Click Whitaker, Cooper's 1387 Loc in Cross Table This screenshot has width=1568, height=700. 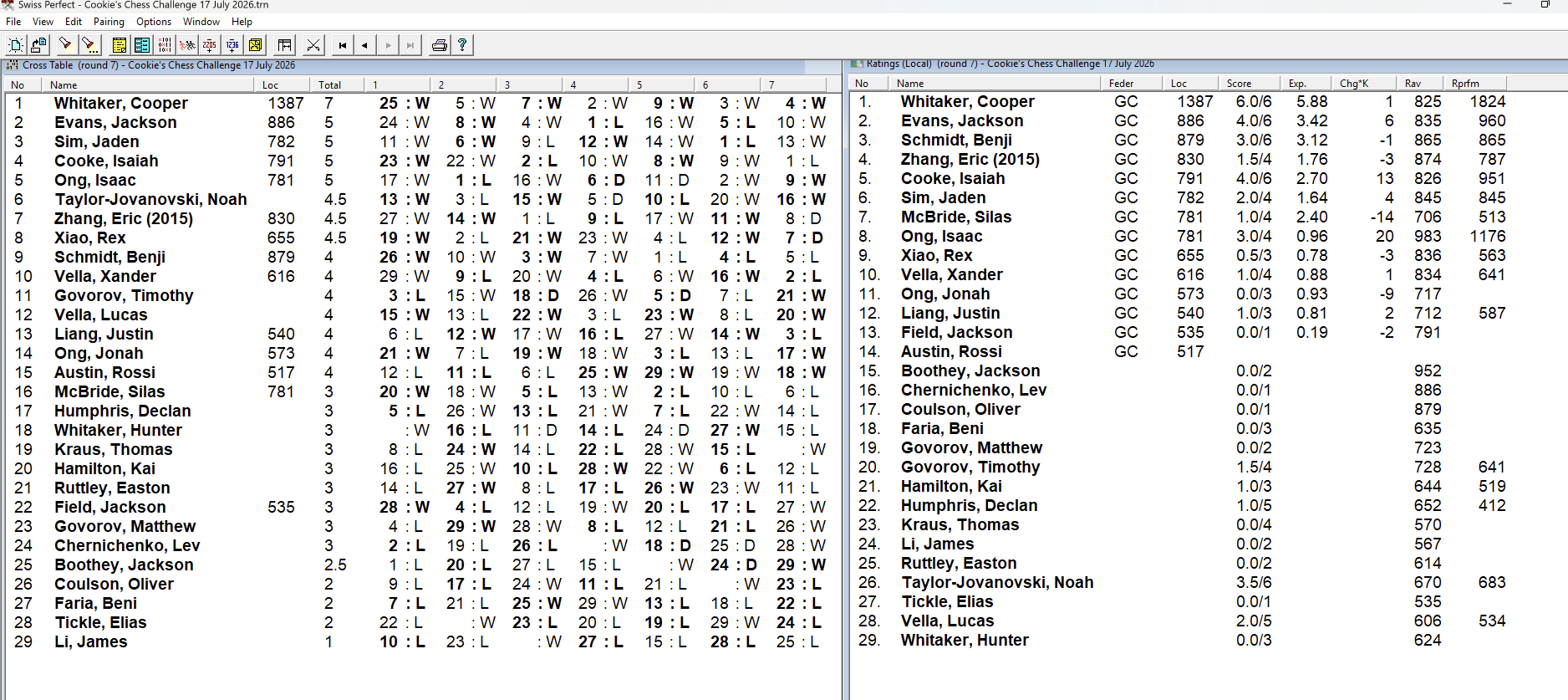pos(286,103)
